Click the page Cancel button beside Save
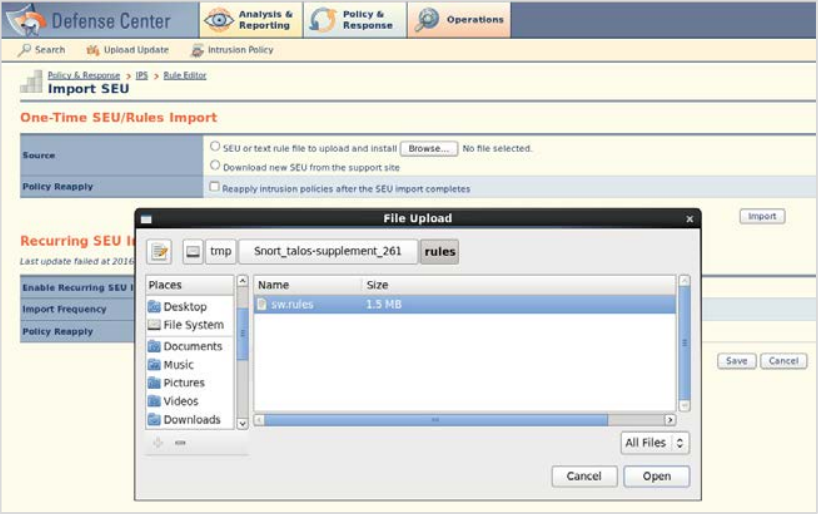The height and width of the screenshot is (514, 818). click(784, 361)
